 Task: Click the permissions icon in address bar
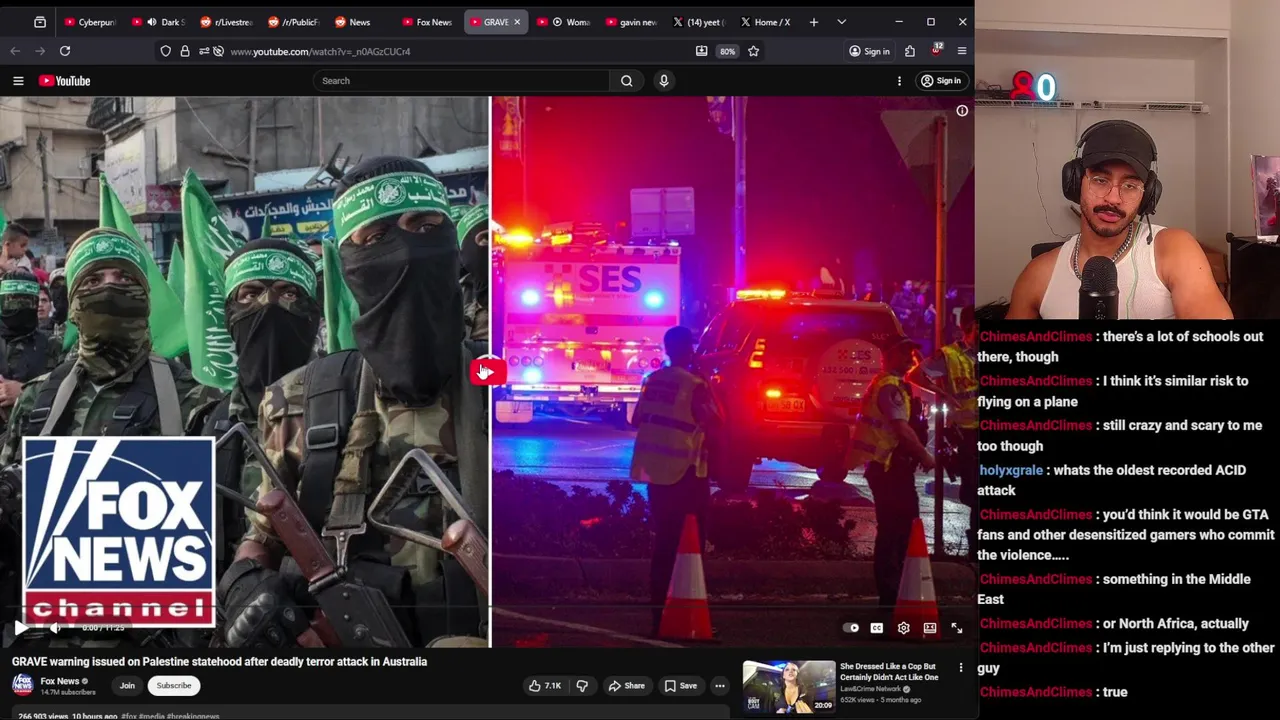point(204,51)
